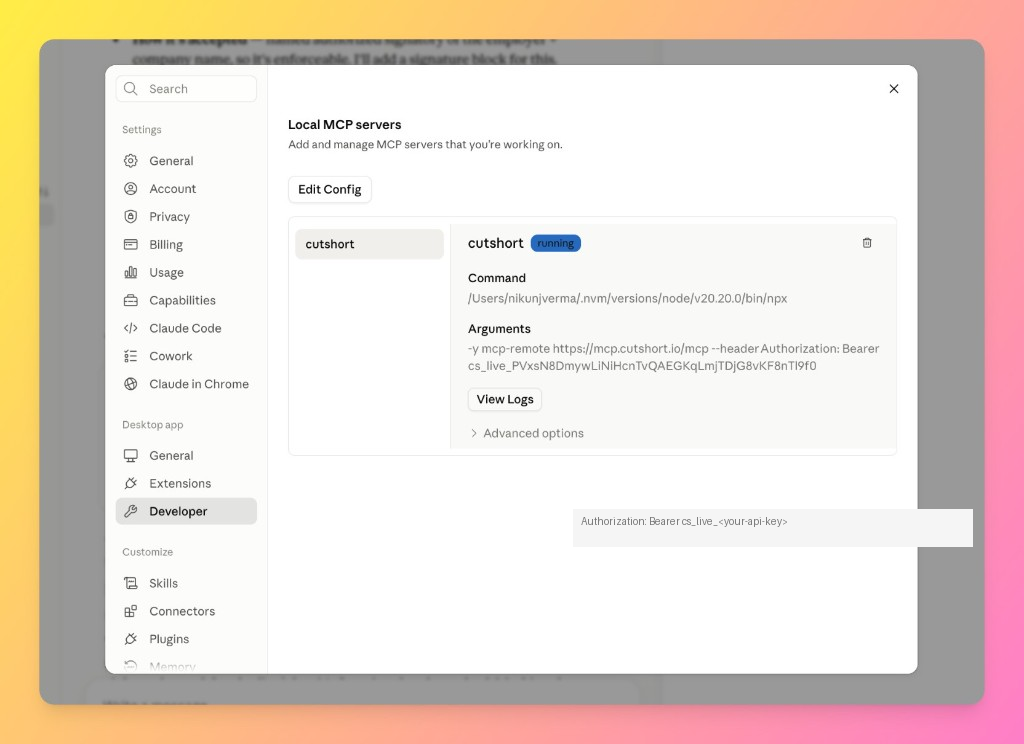Click the npx command path text

628,299
